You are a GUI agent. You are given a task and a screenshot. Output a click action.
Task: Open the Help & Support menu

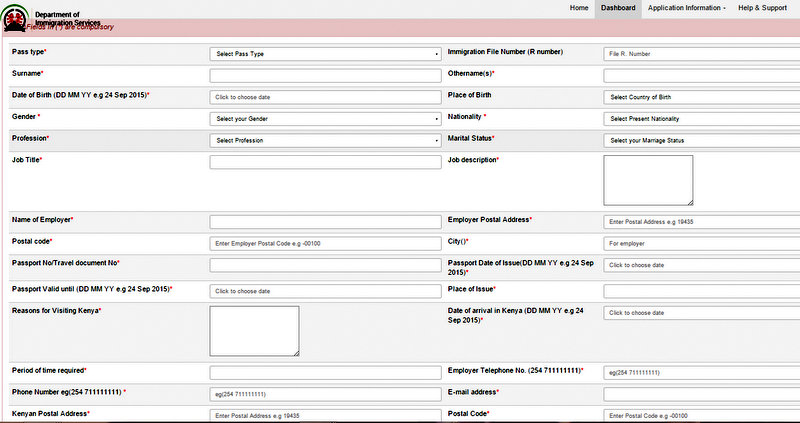(x=762, y=8)
